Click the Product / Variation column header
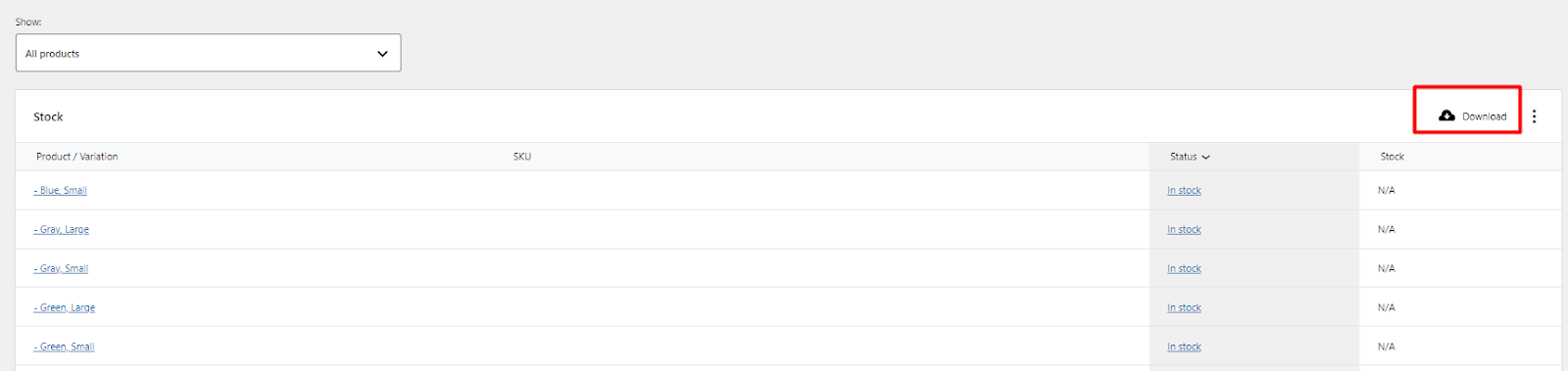 click(77, 157)
